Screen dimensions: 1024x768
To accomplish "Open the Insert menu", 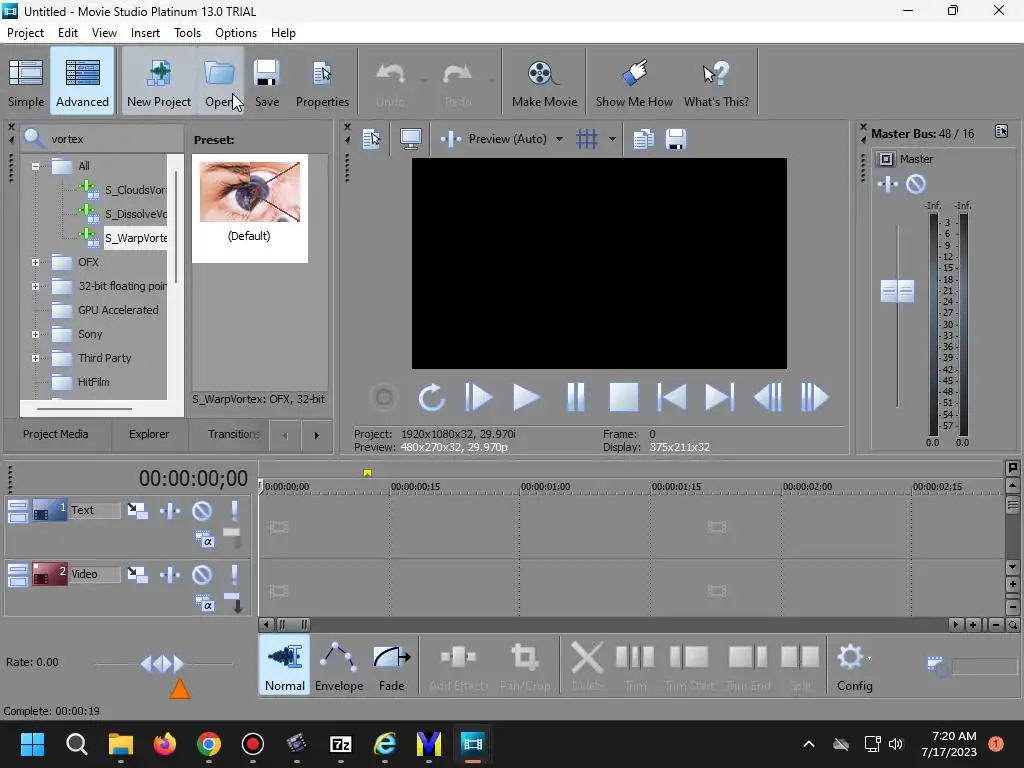I will pyautogui.click(x=145, y=33).
